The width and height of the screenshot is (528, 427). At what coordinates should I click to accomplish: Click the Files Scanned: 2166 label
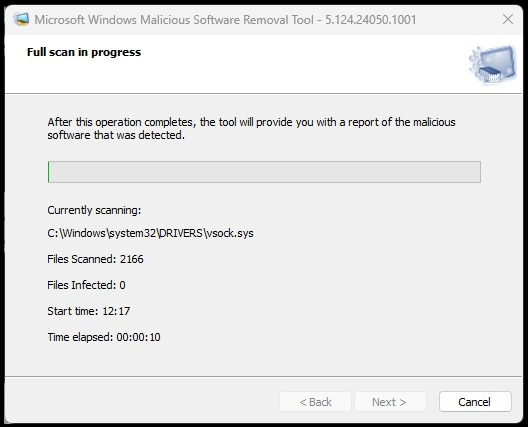pyautogui.click(x=95, y=259)
